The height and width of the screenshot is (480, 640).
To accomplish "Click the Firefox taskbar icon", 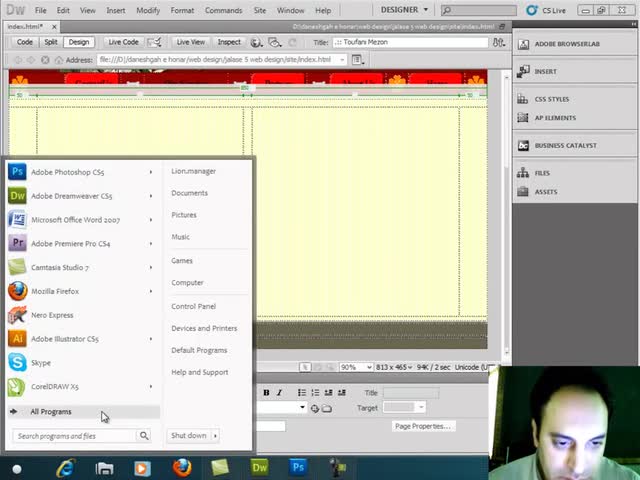I will coord(182,468).
